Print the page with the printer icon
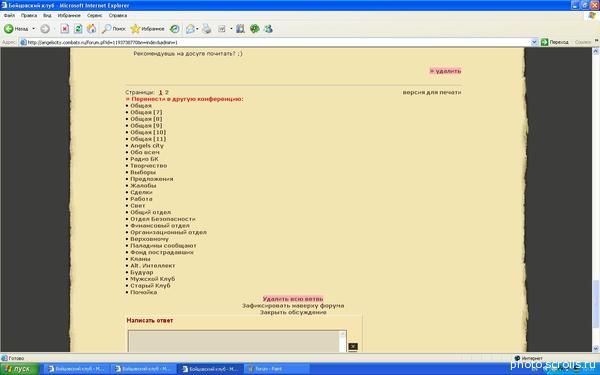Image resolution: width=600 pixels, height=375 pixels. tap(207, 29)
